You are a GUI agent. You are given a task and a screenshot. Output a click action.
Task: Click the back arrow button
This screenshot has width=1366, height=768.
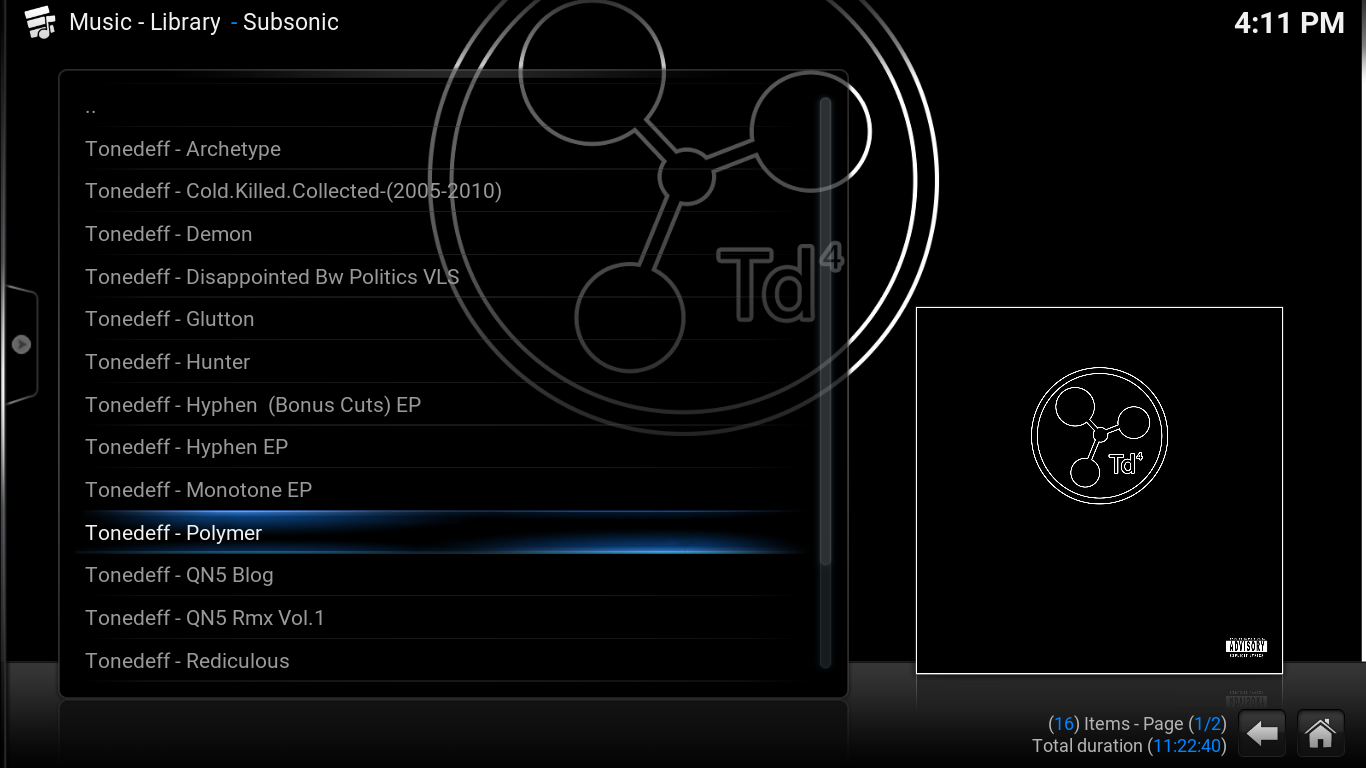[1262, 734]
